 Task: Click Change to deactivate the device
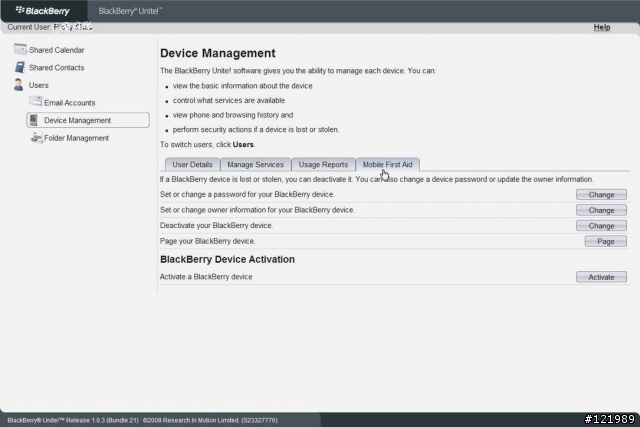[x=601, y=226]
